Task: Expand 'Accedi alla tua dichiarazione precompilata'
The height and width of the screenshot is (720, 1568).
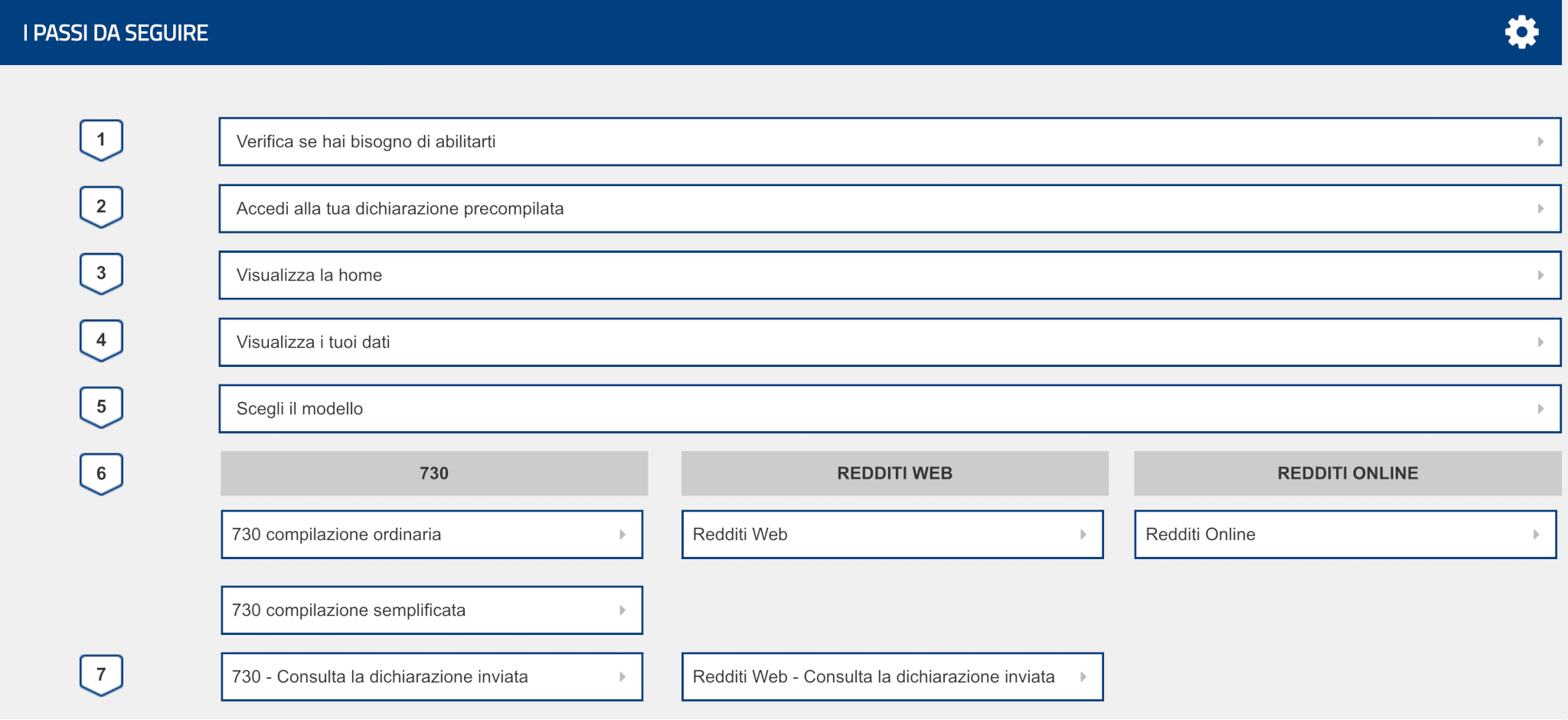Action: [x=890, y=208]
